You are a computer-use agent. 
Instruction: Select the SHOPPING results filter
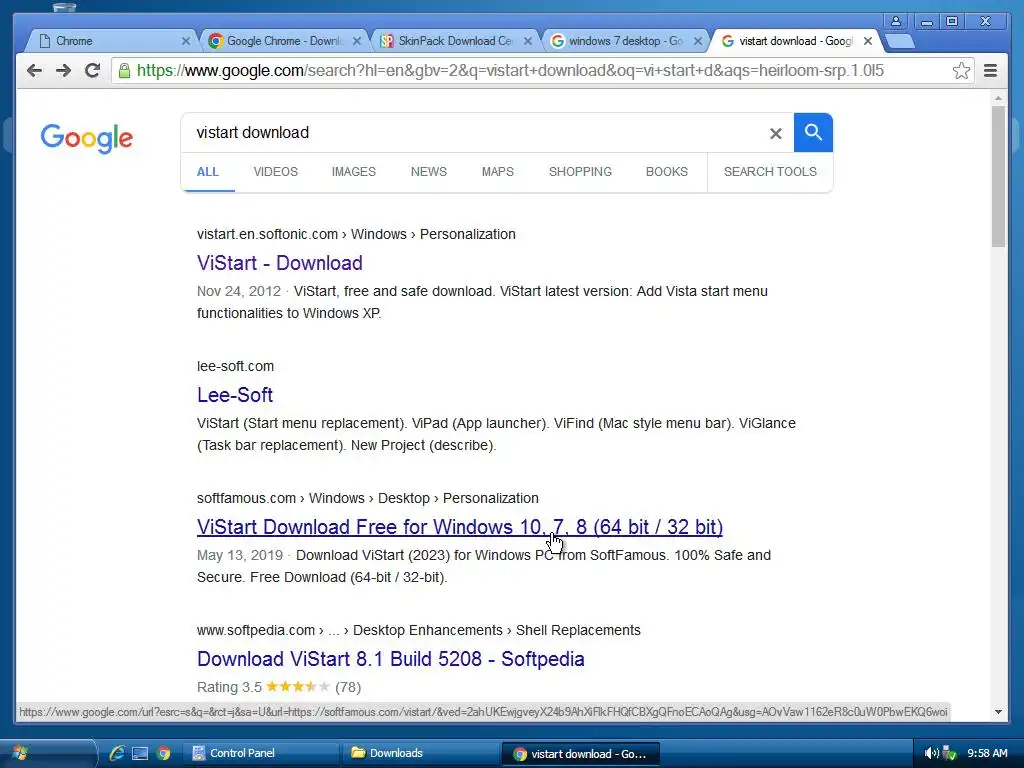coord(580,172)
